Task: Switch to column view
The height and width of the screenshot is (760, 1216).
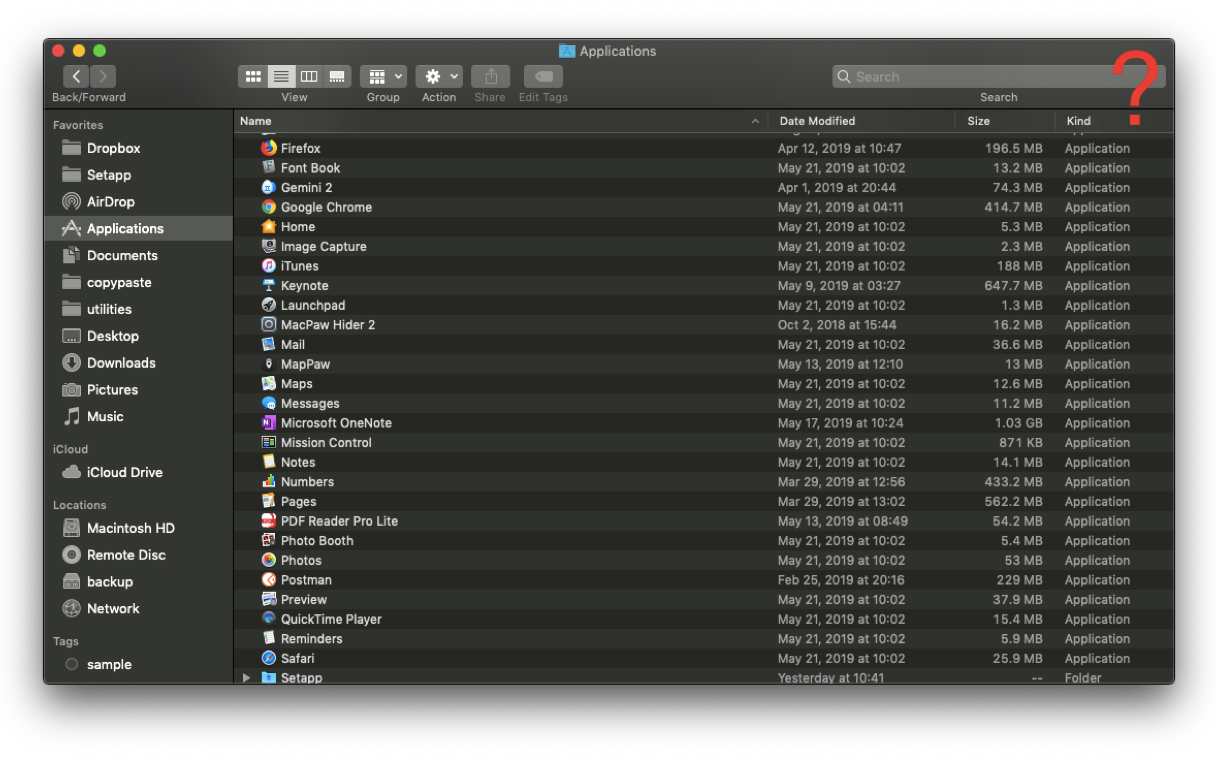Action: point(309,76)
